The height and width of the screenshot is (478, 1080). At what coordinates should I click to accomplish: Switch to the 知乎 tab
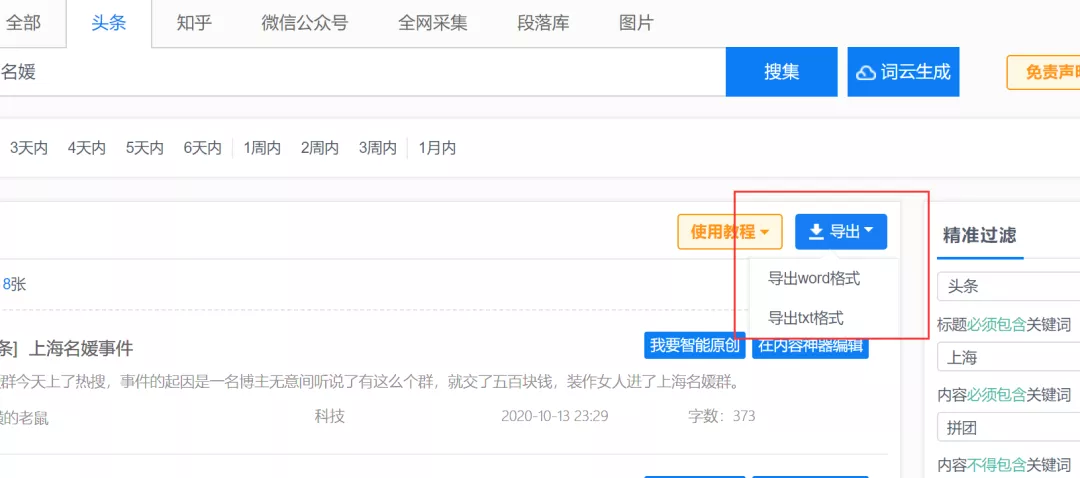[x=194, y=23]
